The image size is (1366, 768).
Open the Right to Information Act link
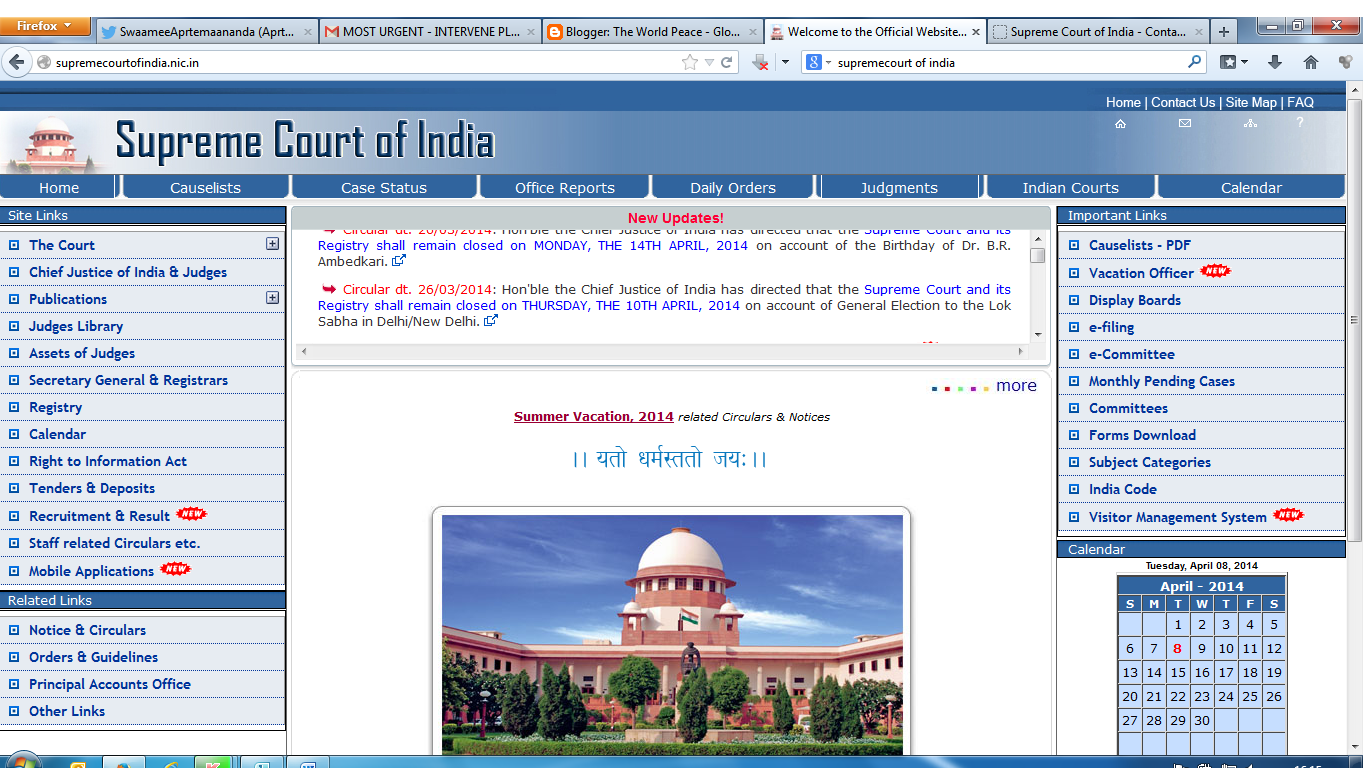pos(108,461)
